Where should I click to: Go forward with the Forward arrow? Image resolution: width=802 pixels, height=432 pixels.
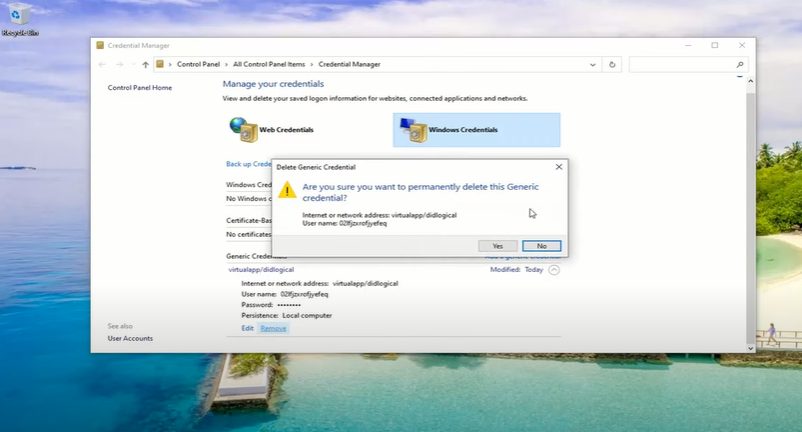[x=119, y=64]
